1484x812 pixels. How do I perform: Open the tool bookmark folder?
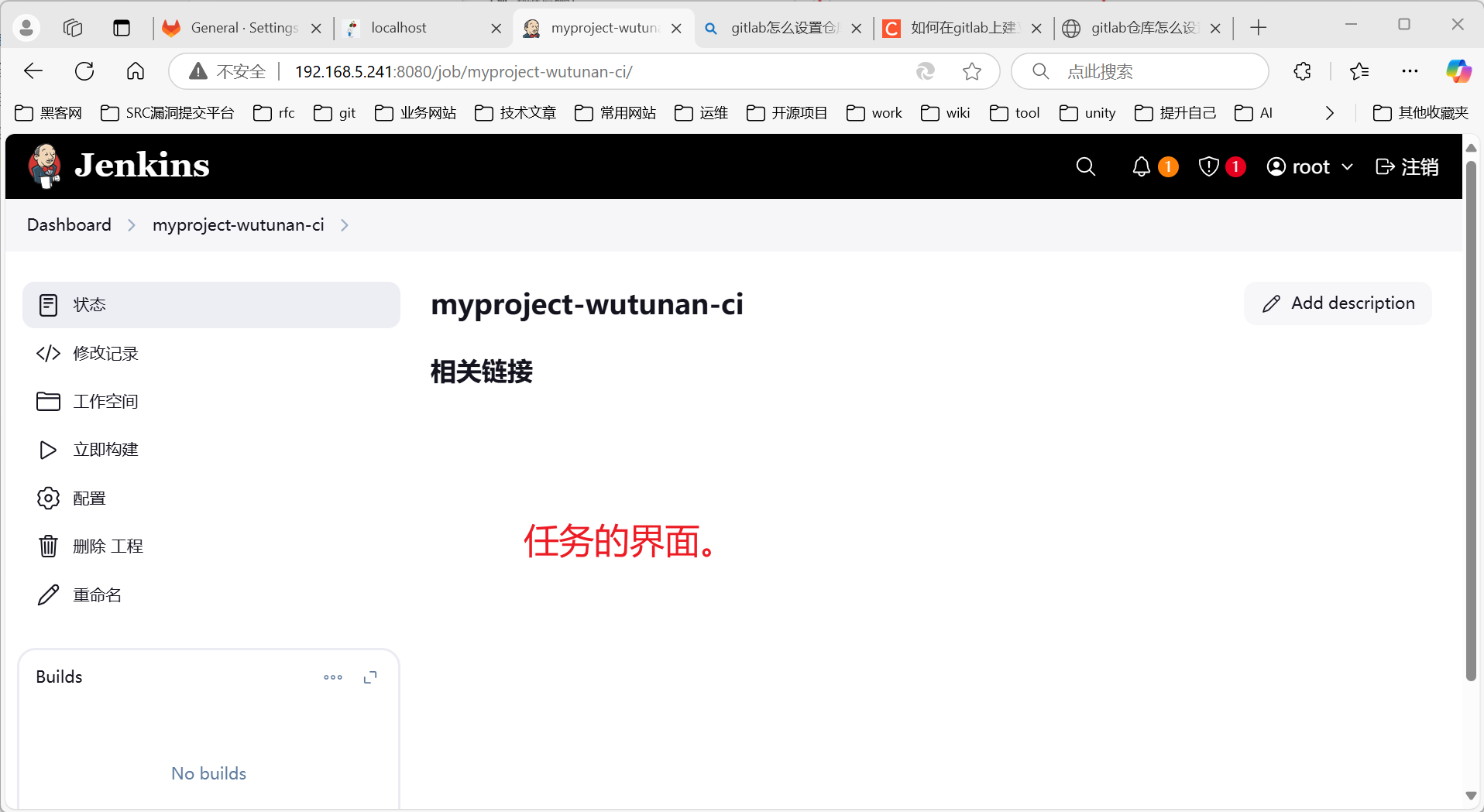click(1015, 113)
